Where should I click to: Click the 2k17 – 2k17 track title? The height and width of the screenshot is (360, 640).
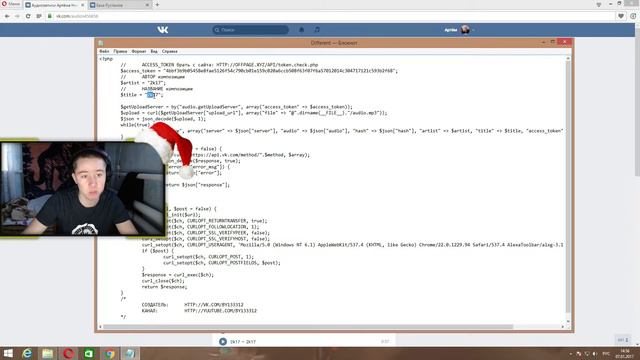[243, 342]
